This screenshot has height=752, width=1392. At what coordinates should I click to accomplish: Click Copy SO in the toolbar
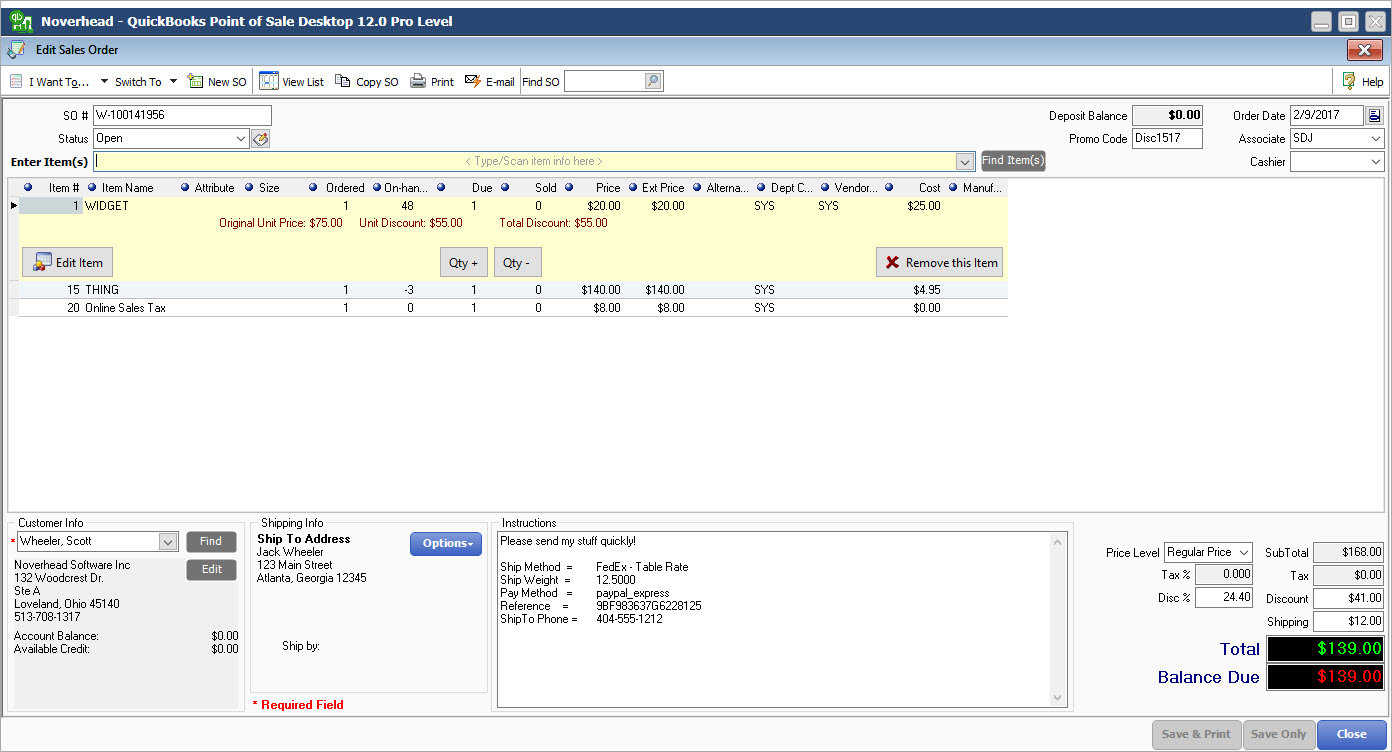(x=366, y=82)
